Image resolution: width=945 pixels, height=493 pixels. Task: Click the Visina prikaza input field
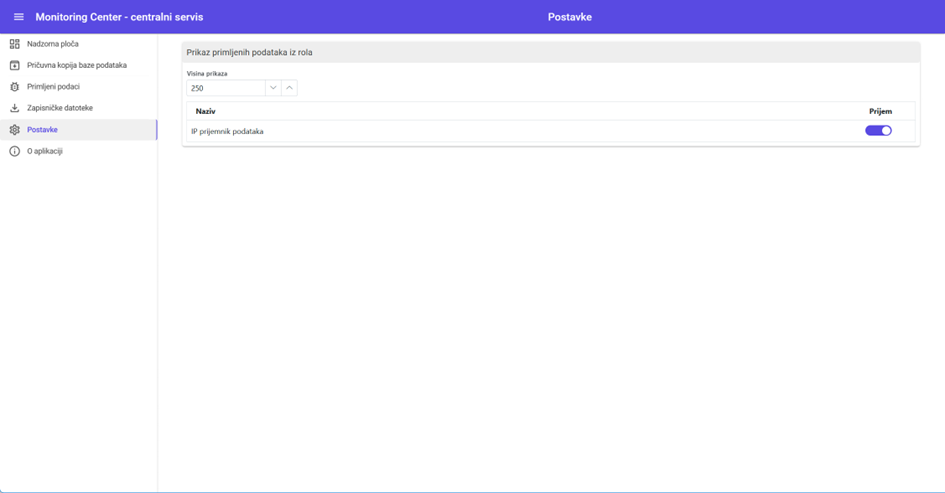[x=225, y=88]
